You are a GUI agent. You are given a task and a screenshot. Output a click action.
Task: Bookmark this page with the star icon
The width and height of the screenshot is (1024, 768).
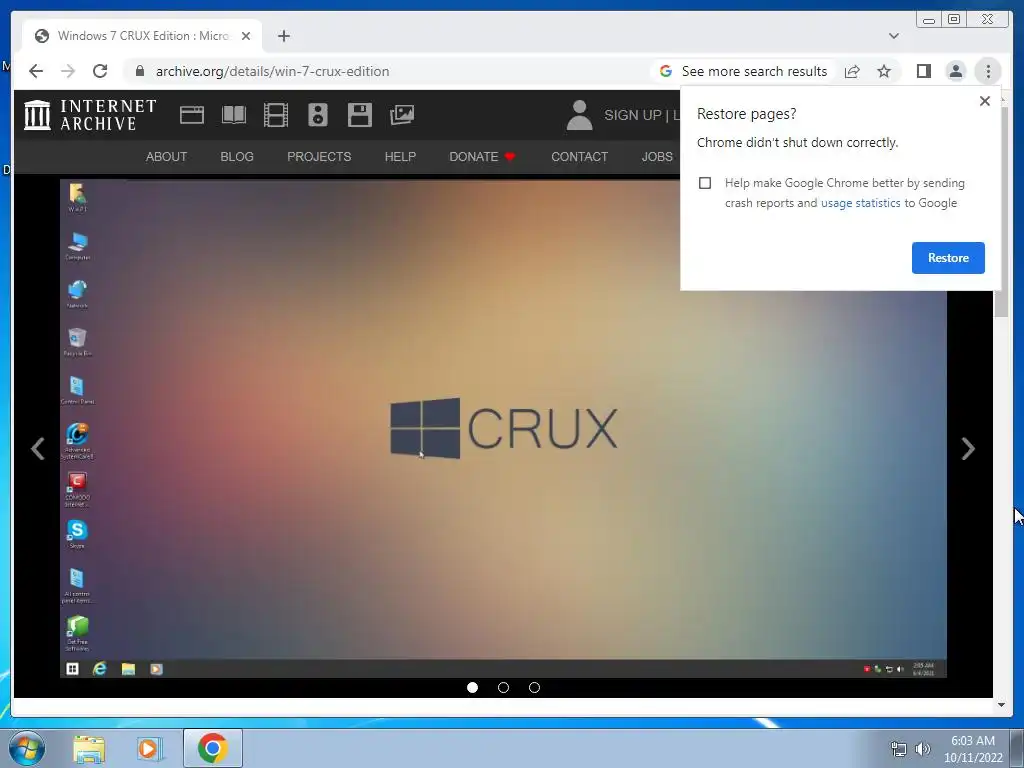pyautogui.click(x=884, y=71)
